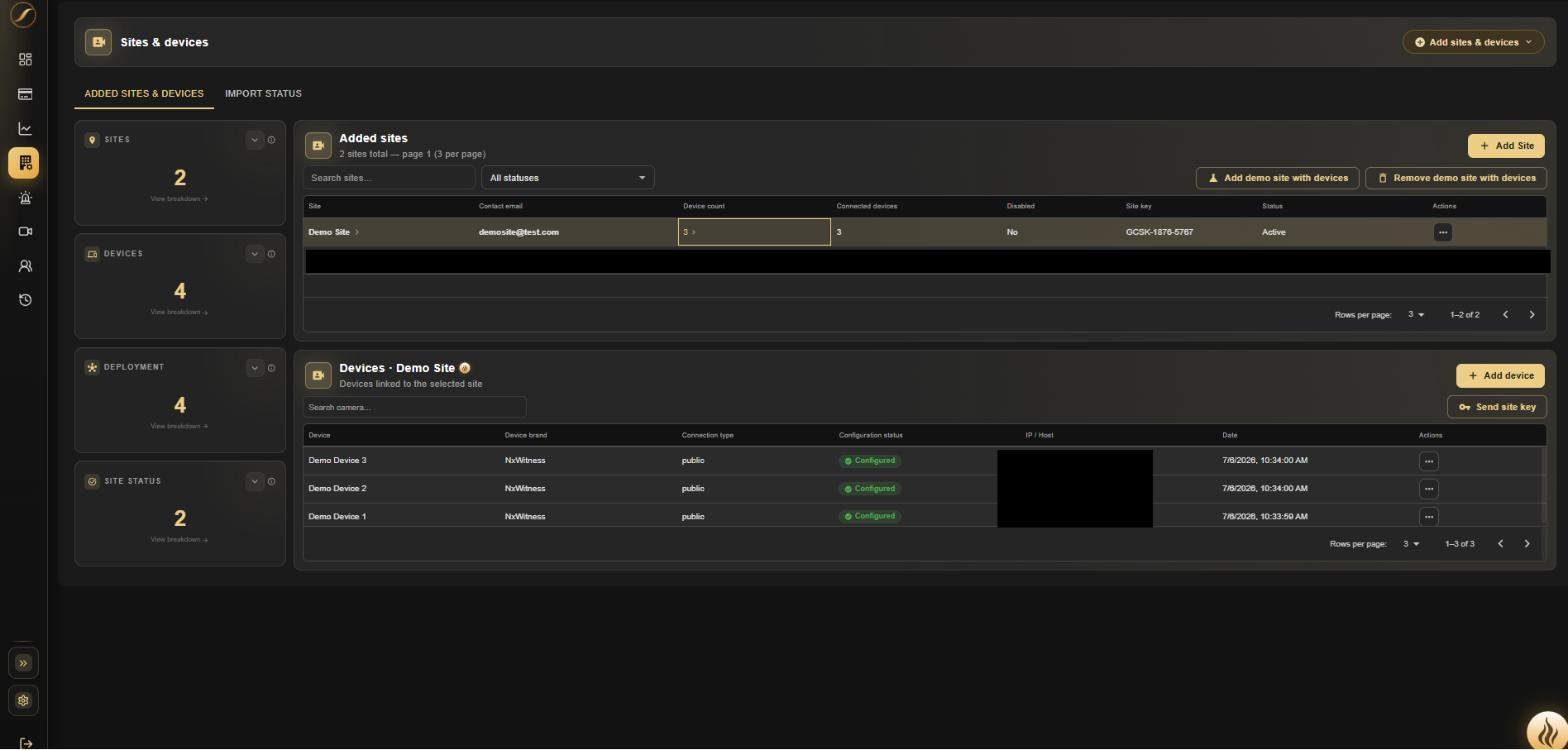Screen dimensions: 1568x750
Task: Click badge icon next to Devices · Demo Site
Action: 465,368
